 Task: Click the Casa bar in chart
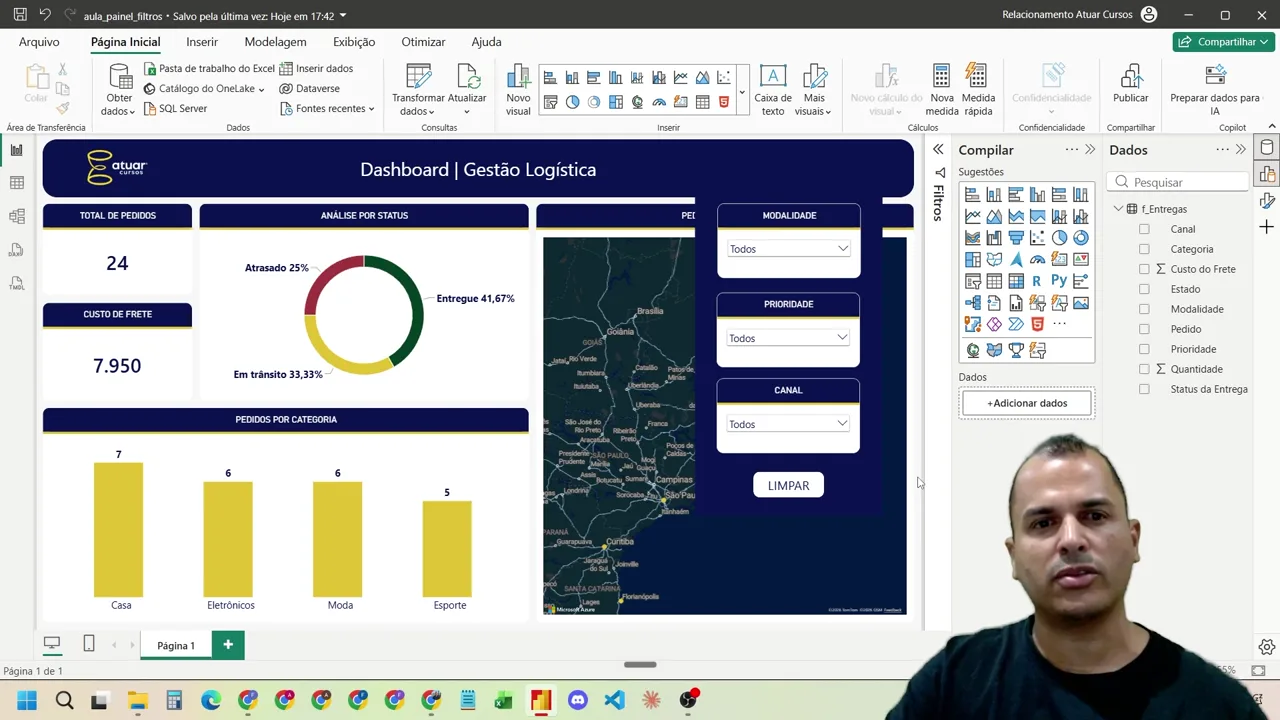pos(118,530)
